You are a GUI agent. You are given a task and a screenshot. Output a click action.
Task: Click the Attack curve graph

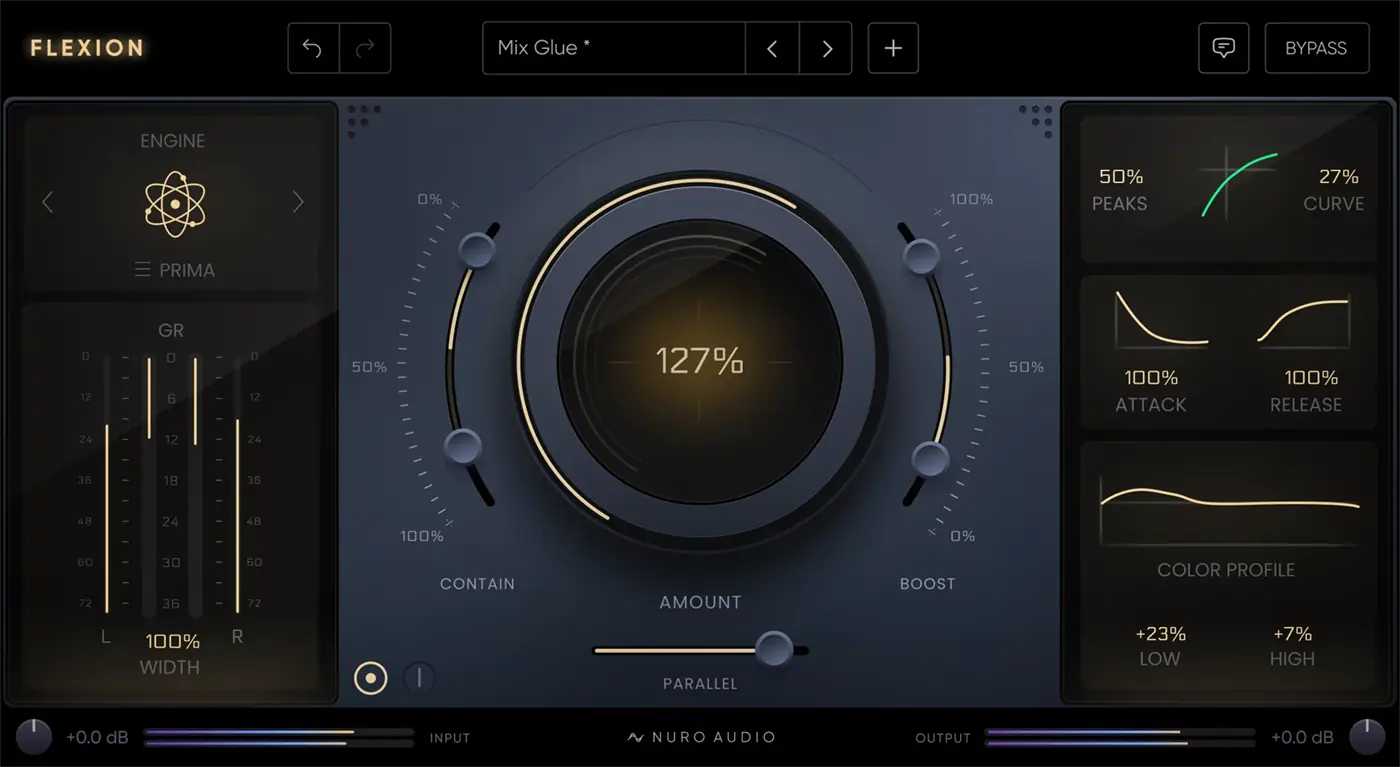click(1162, 319)
